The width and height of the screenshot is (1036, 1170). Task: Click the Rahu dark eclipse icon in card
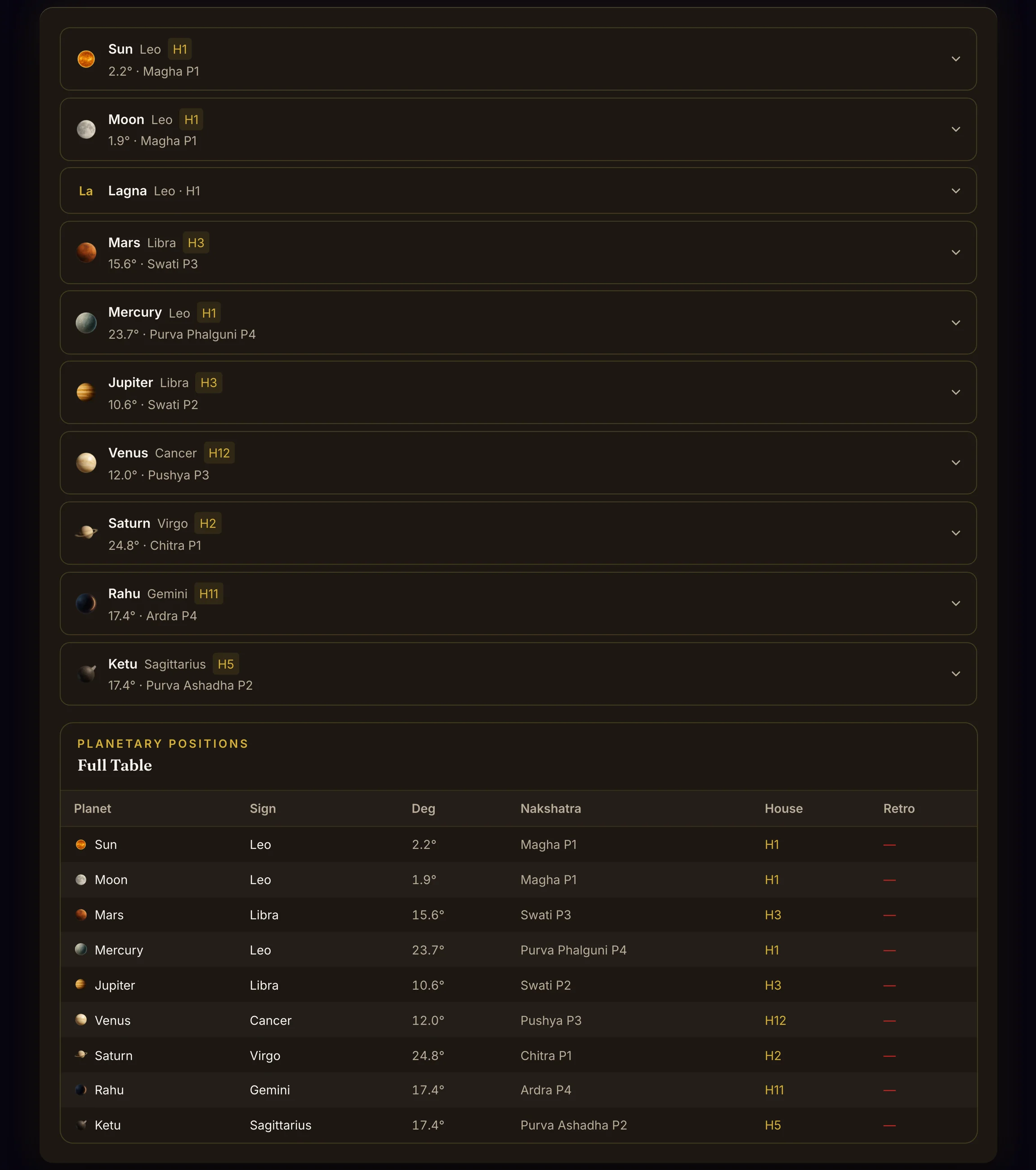click(86, 603)
